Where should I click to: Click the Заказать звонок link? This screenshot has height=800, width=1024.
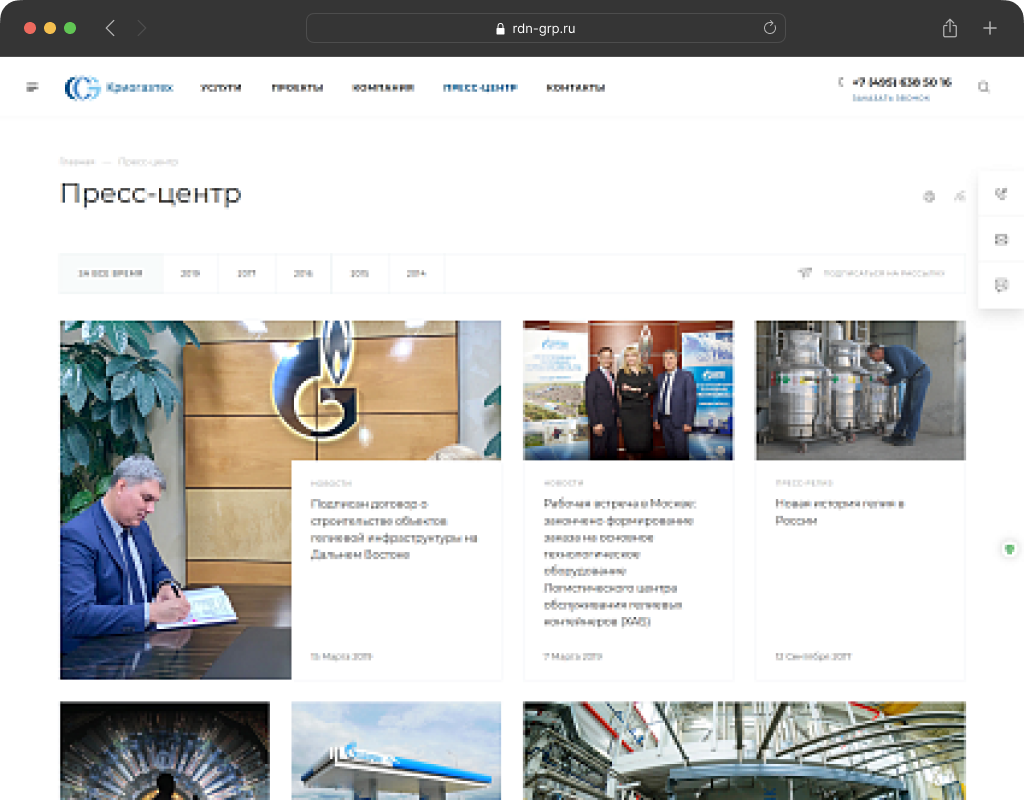[x=890, y=98]
